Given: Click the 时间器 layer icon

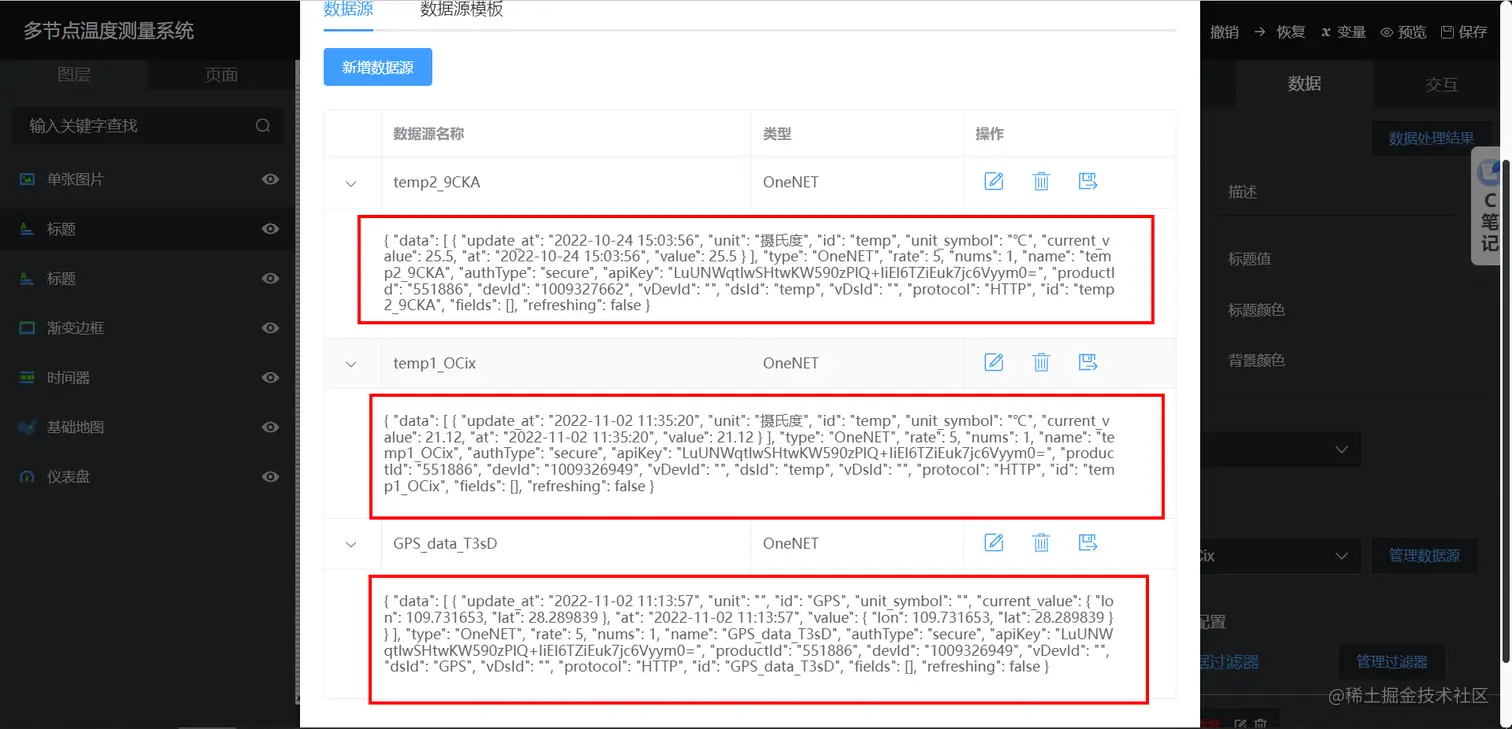Looking at the screenshot, I should pyautogui.click(x=27, y=377).
